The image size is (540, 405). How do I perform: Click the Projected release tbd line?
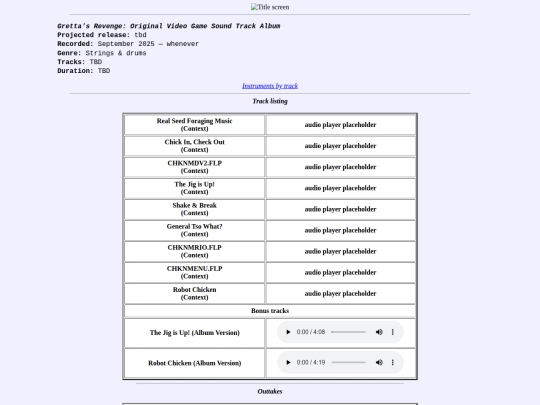coord(102,35)
